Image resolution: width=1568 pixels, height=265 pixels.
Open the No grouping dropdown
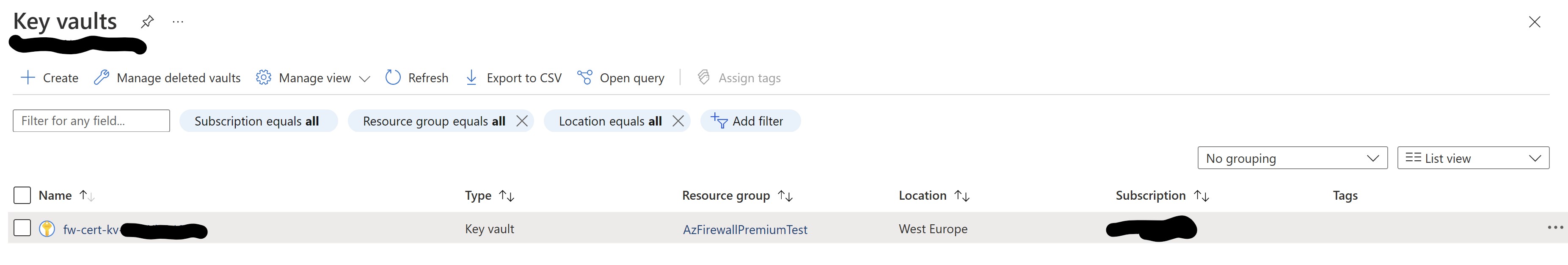(x=1292, y=159)
